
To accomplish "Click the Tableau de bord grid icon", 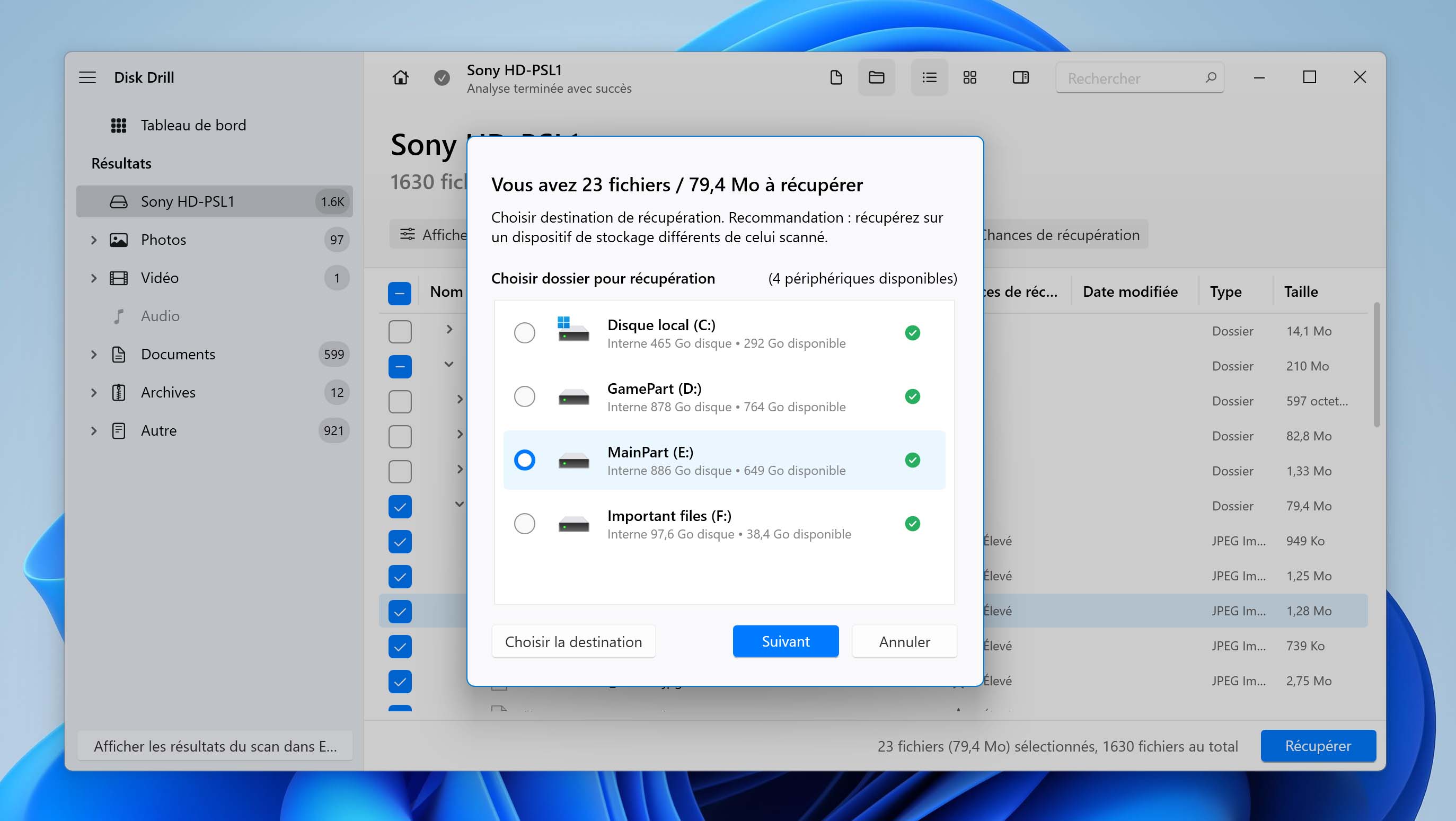I will 119,126.
